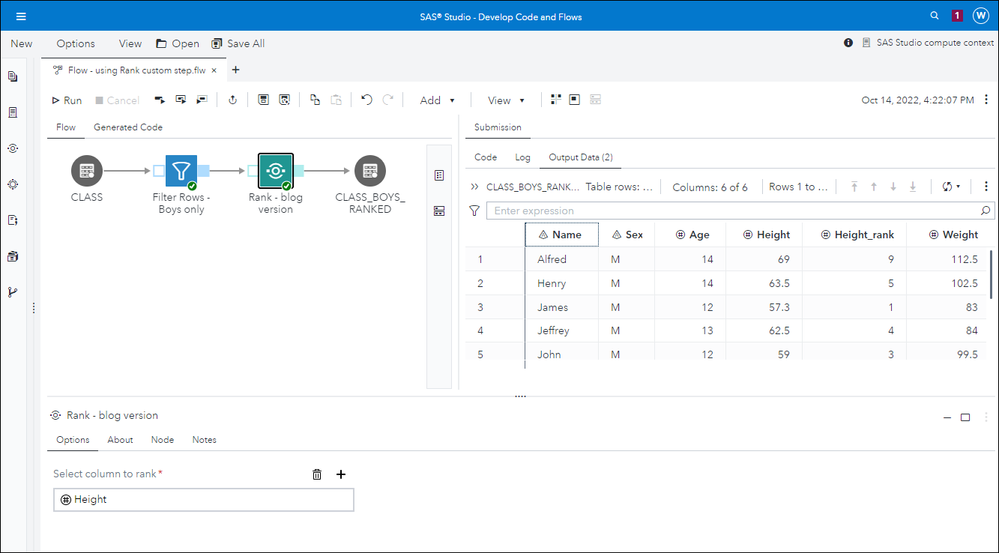Open the View dropdown in toolbar
Viewport: 999px width, 553px height.
506,100
